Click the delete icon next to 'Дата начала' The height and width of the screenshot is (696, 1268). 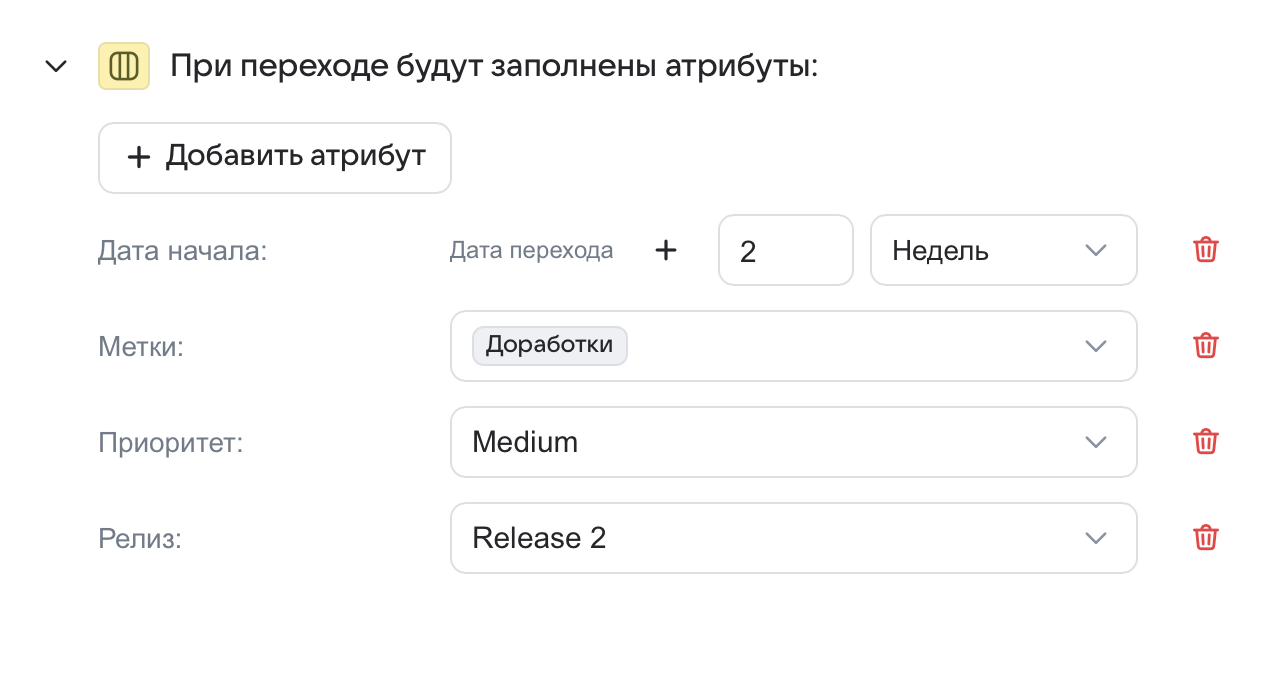coord(1205,250)
